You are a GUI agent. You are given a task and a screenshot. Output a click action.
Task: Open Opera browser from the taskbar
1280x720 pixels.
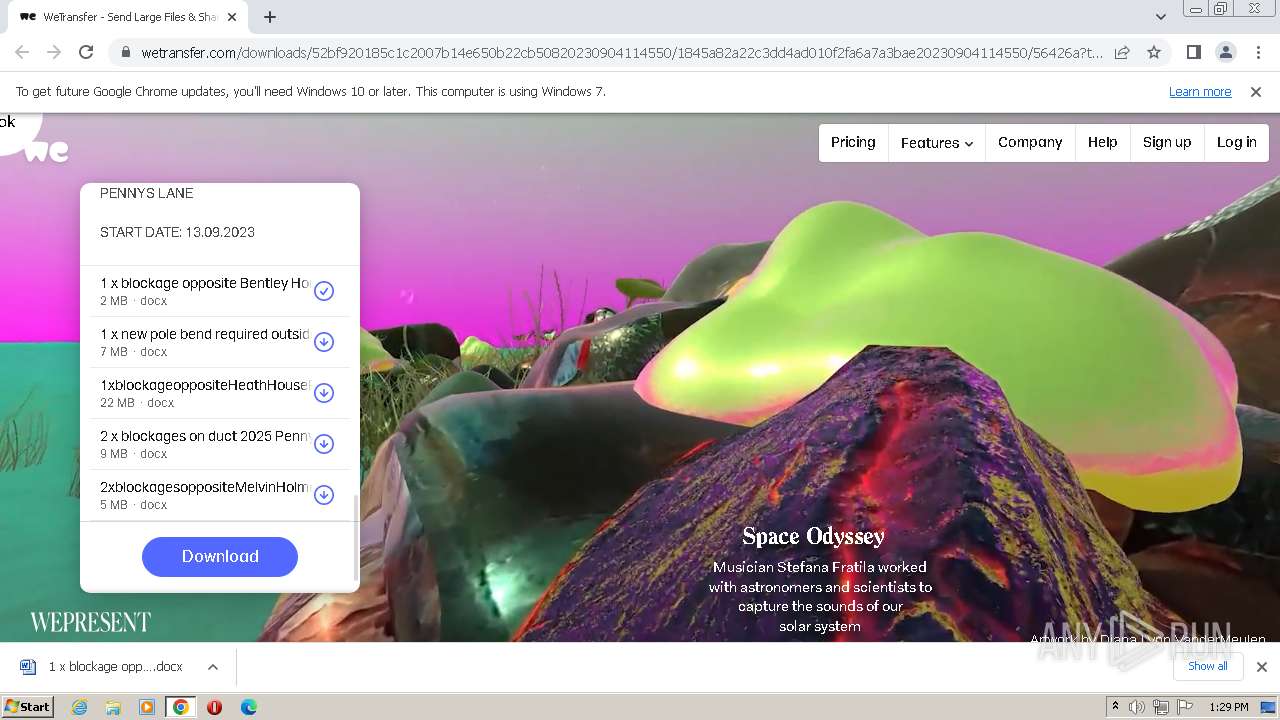(214, 707)
